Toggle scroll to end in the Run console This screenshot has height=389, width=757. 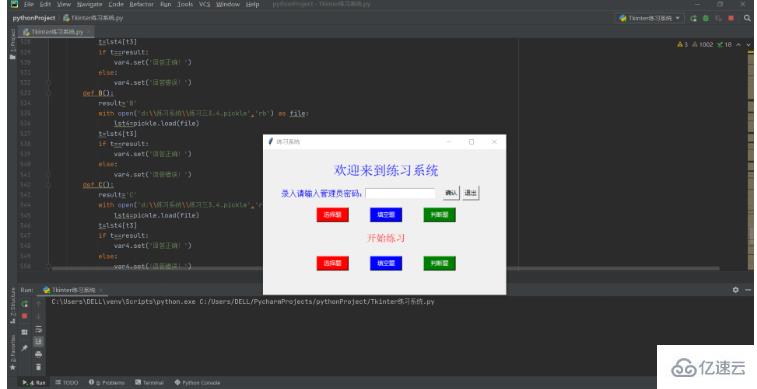tap(39, 341)
